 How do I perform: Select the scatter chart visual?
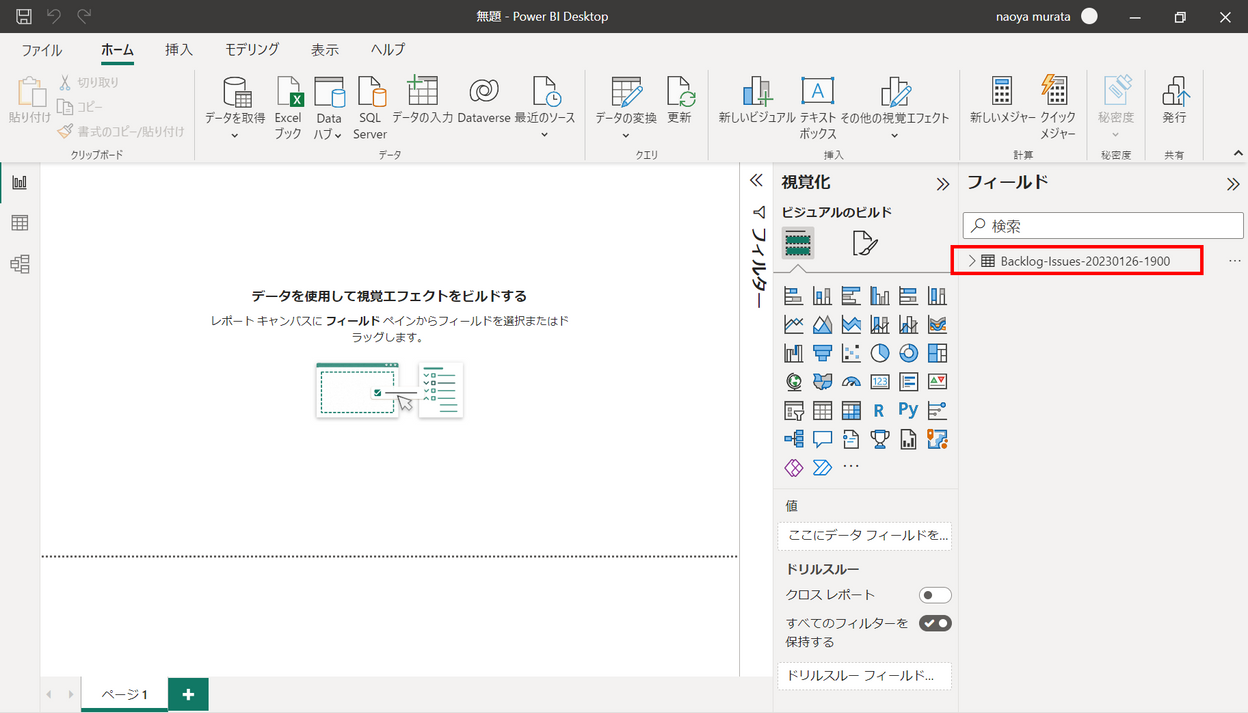pyautogui.click(x=851, y=353)
